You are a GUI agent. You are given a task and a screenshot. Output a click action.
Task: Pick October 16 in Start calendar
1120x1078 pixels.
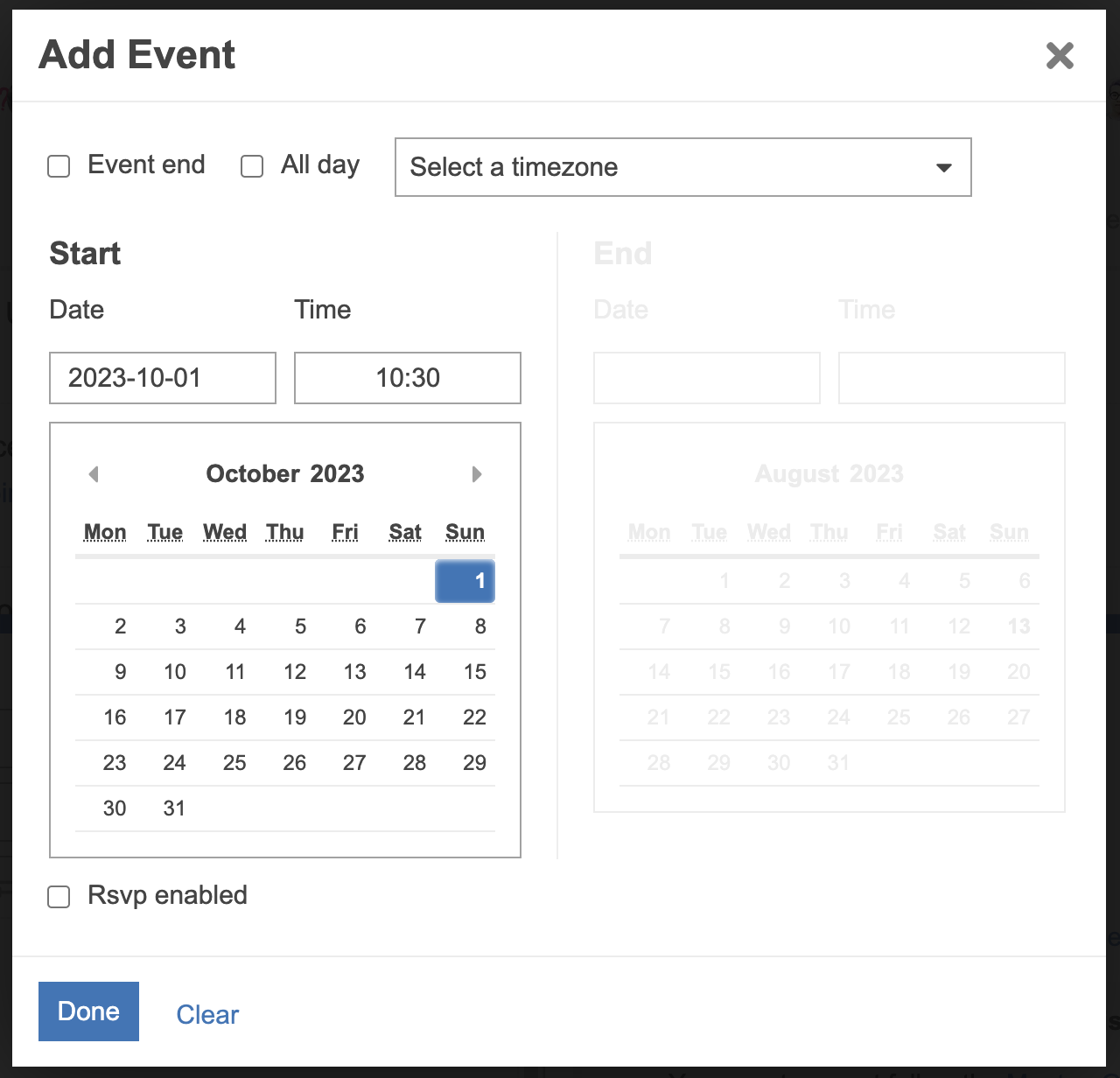click(x=115, y=717)
